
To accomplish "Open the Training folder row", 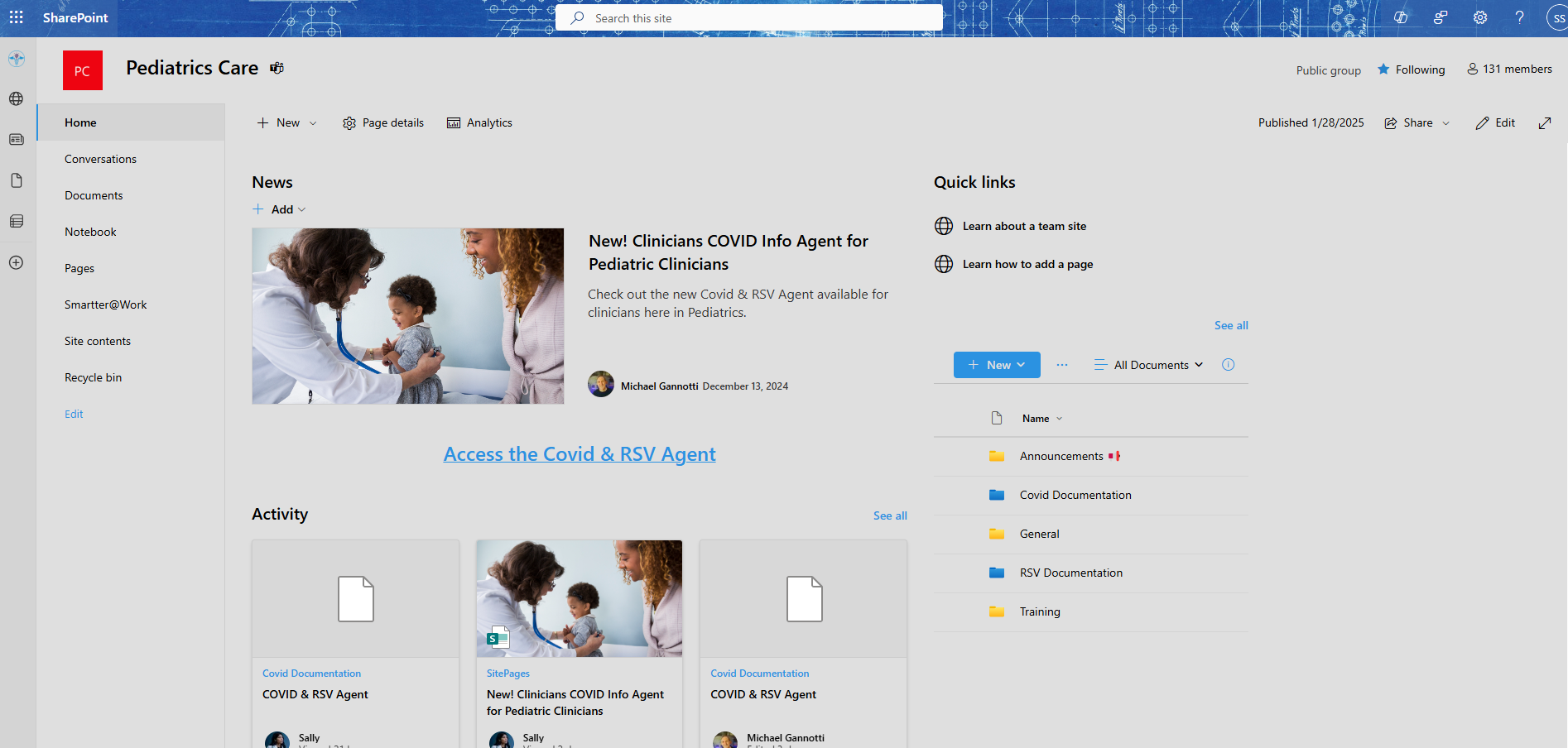I will (1091, 611).
